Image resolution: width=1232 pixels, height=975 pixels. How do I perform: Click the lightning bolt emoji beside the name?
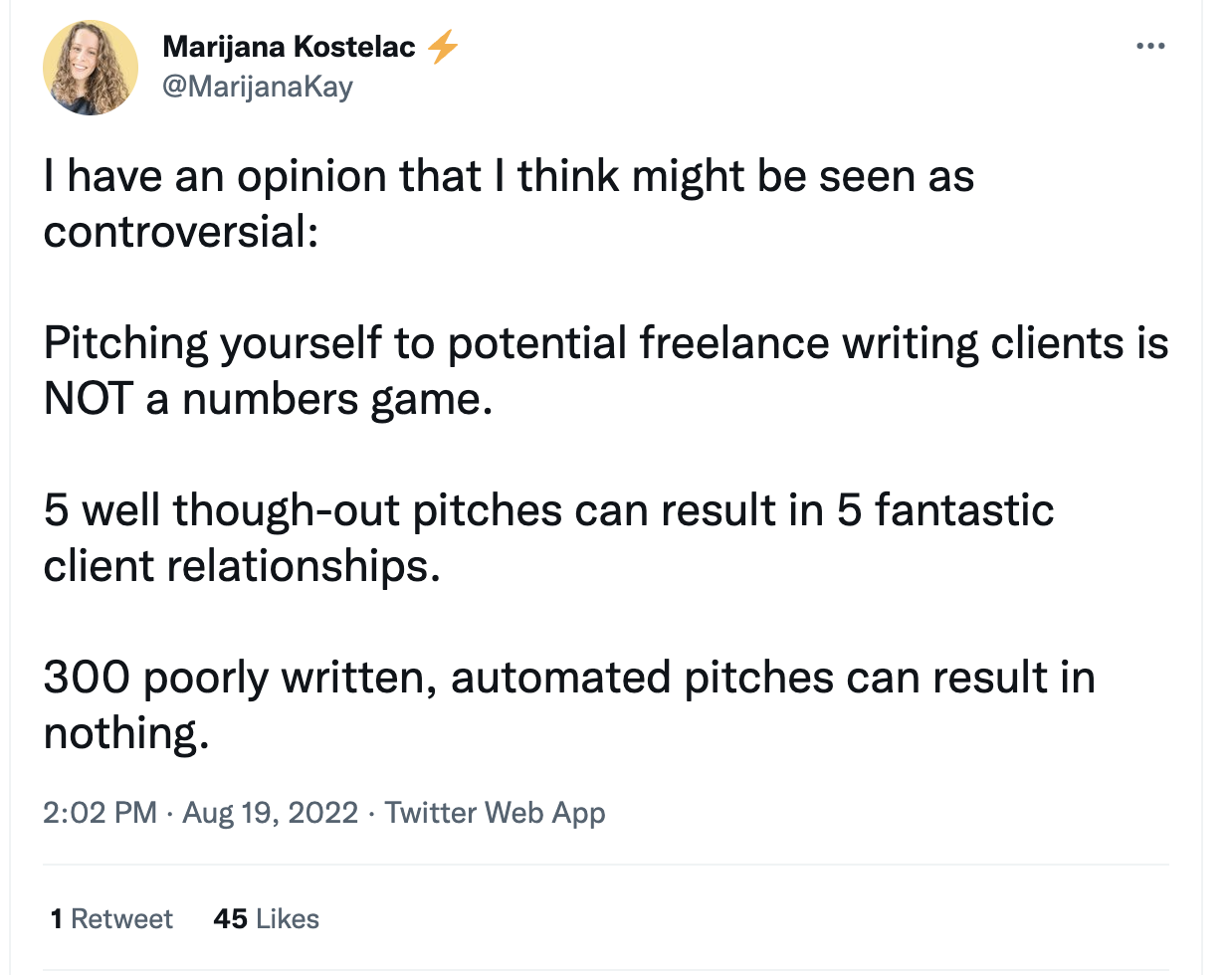[443, 46]
